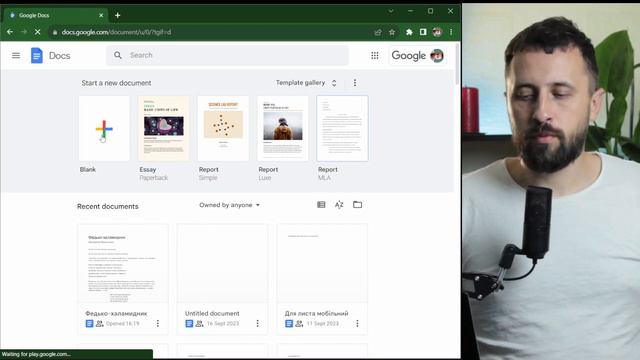Open the Chrome profile avatar
This screenshot has height=360, width=640.
pyautogui.click(x=437, y=32)
